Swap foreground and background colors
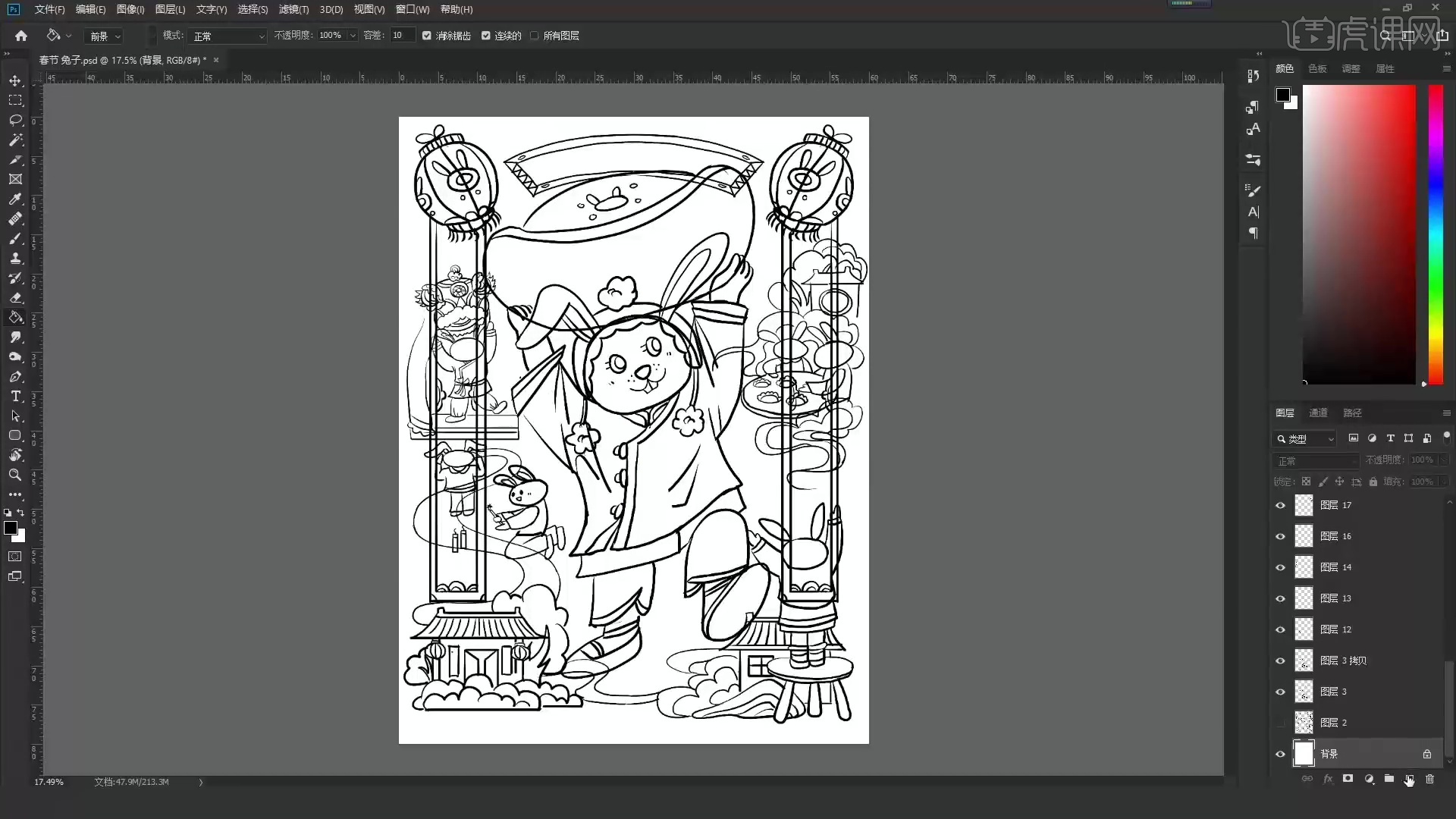Screen dimensions: 1456x819 click(x=21, y=513)
